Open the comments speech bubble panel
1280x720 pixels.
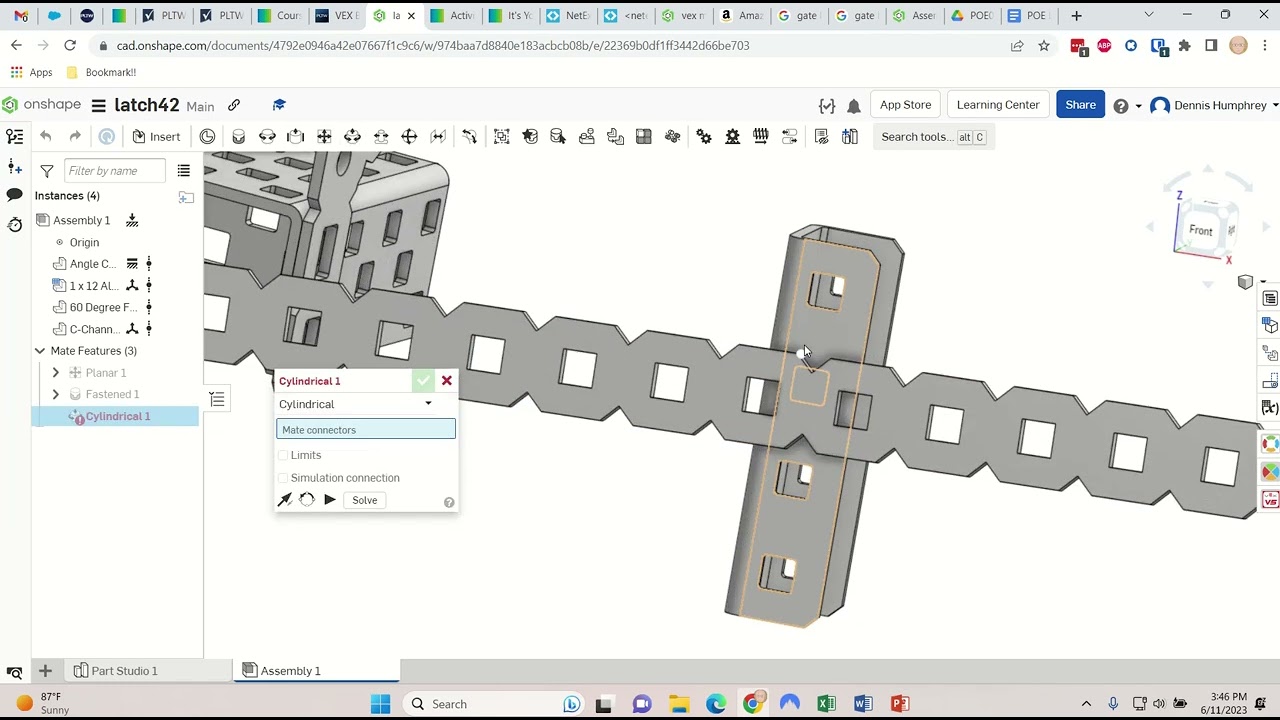point(15,195)
